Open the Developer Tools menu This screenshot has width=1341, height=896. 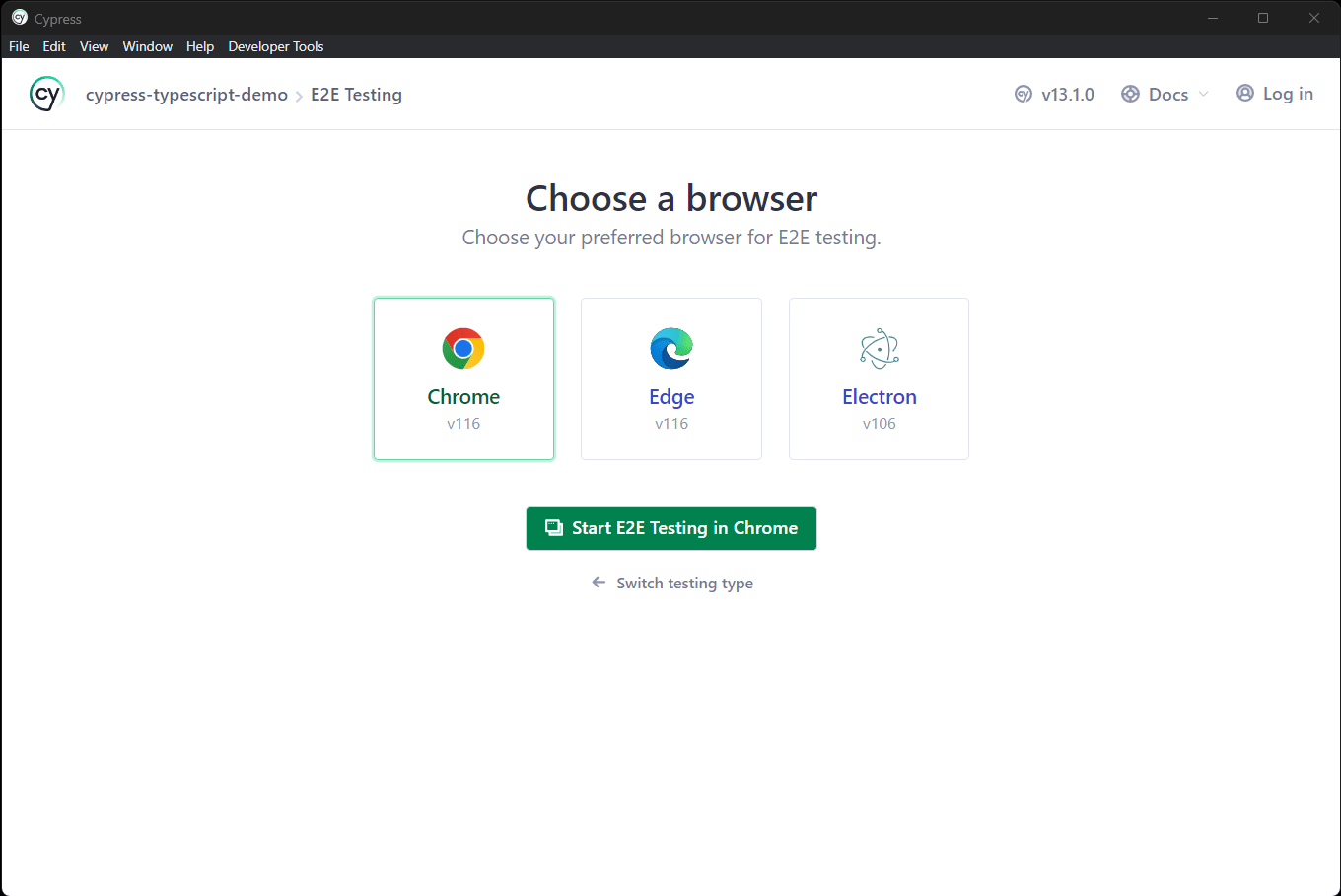pyautogui.click(x=276, y=46)
